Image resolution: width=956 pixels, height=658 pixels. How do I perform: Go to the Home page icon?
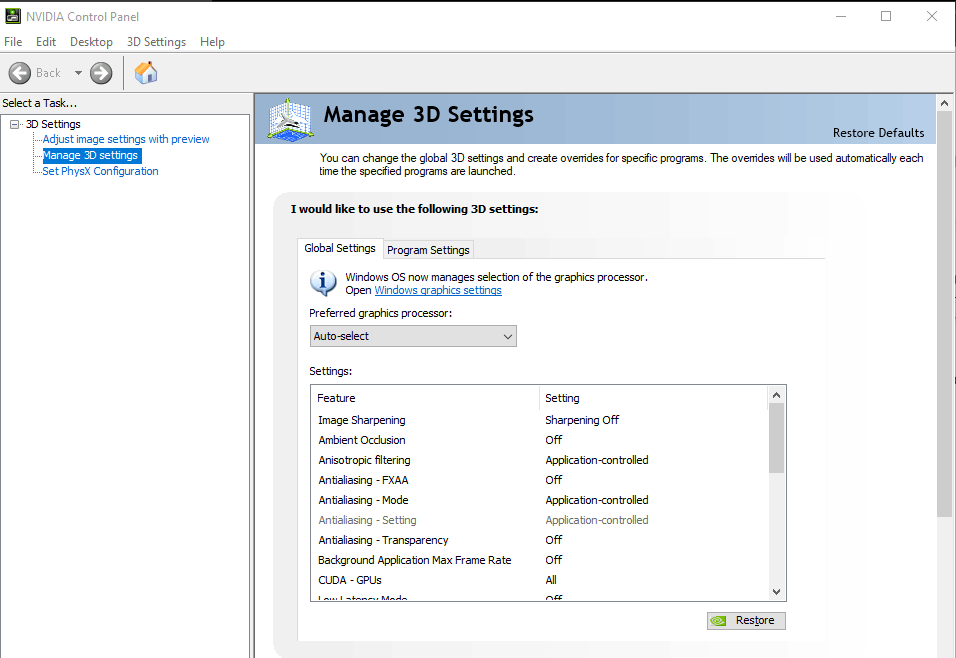[146, 73]
